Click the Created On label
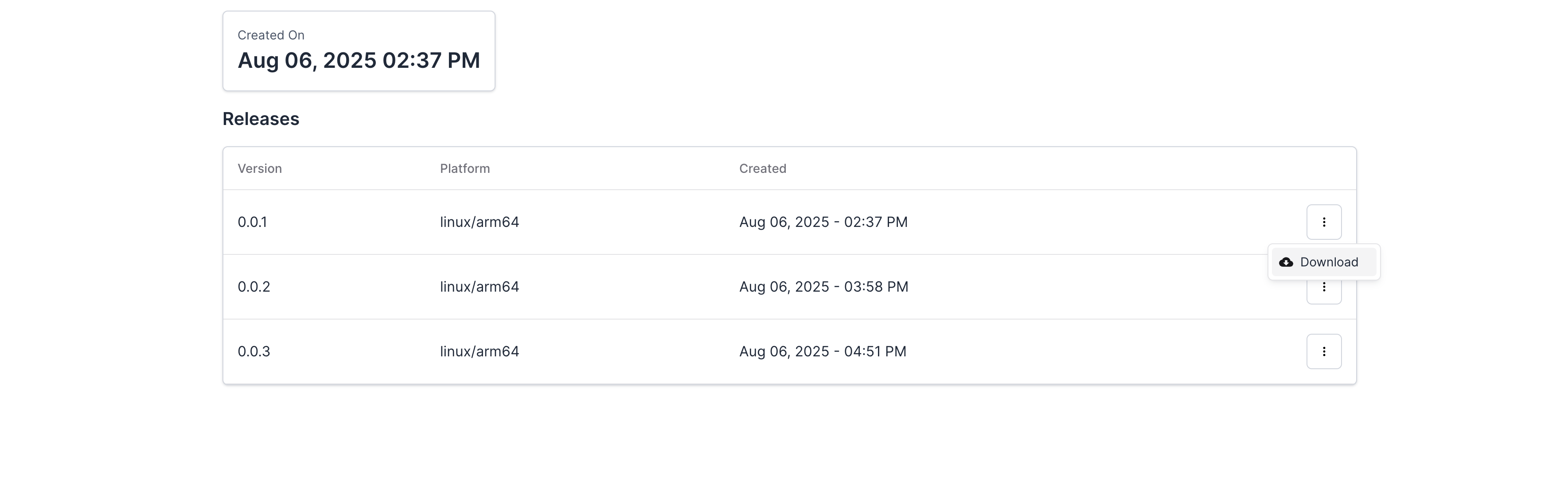This screenshot has height=484, width=1568. coord(271,35)
